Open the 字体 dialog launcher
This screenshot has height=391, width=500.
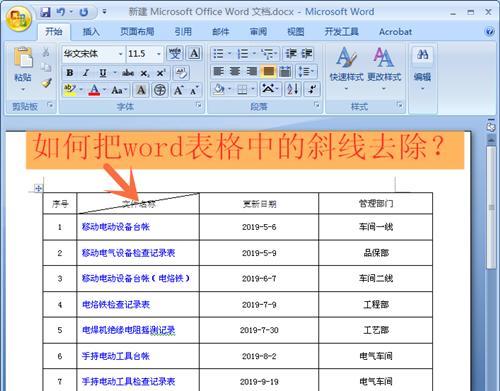coord(199,105)
